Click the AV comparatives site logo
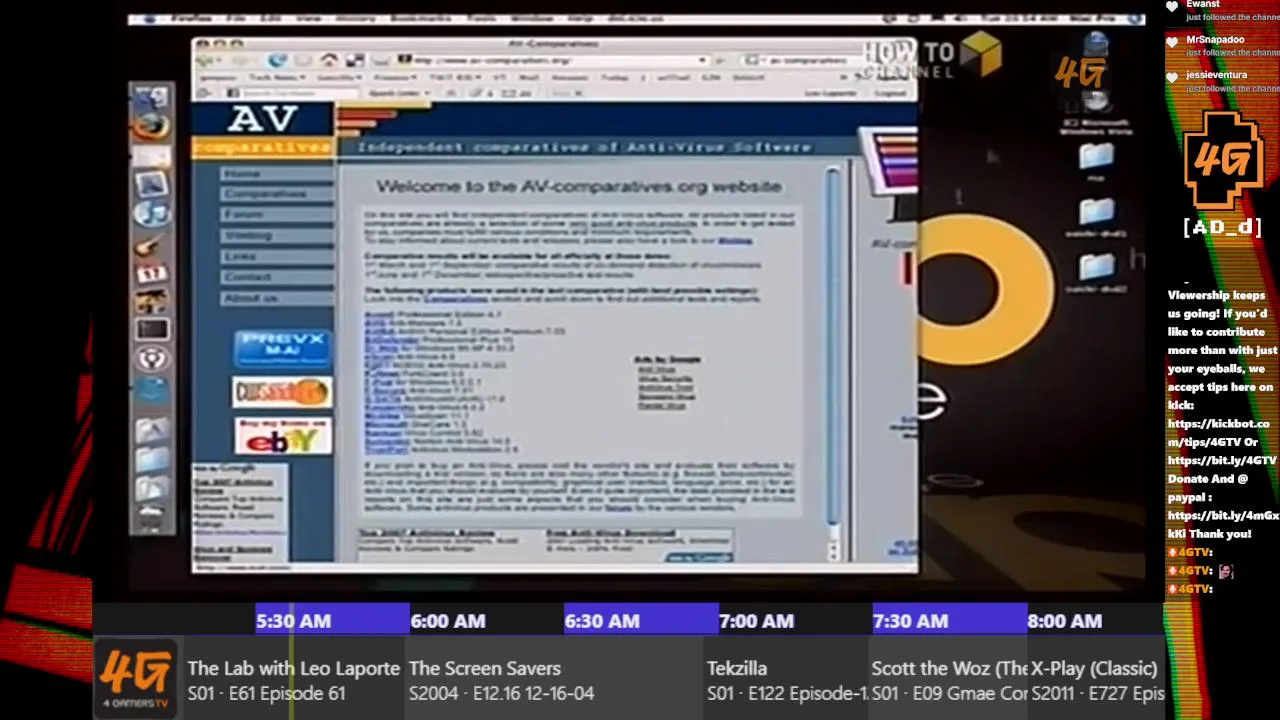Image resolution: width=1280 pixels, height=720 pixels. (262, 131)
